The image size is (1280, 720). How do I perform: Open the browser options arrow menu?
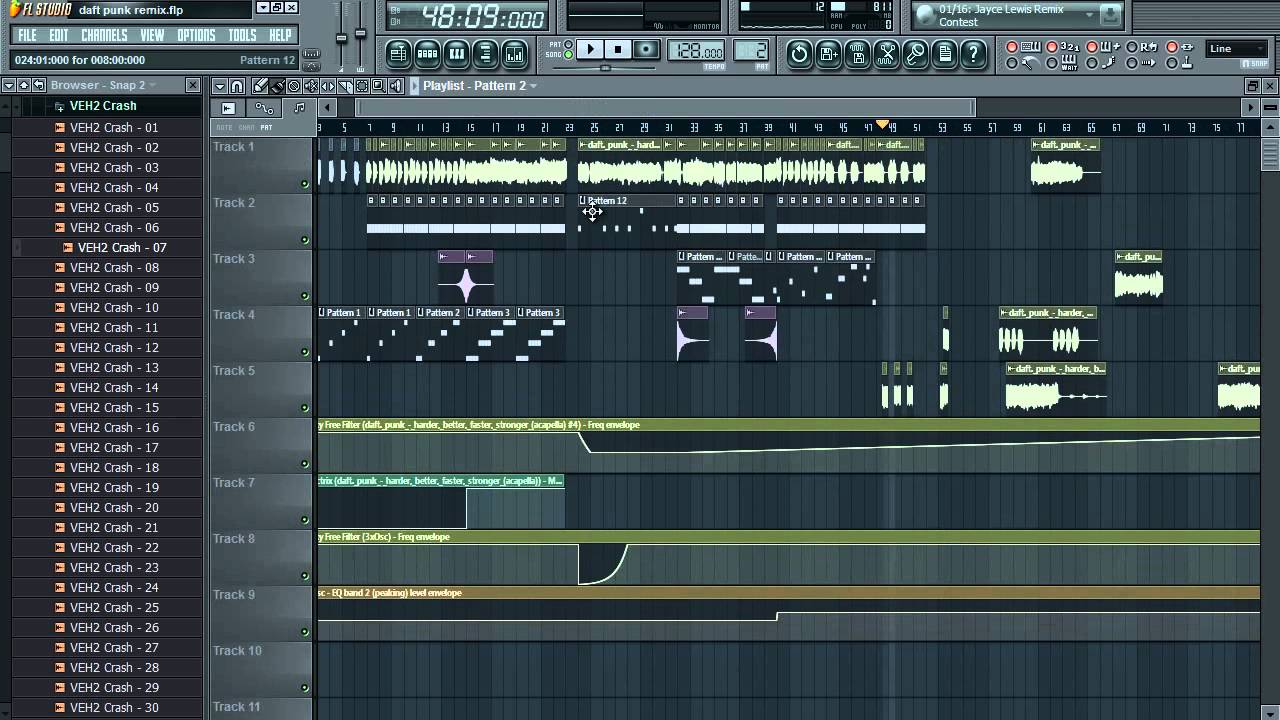[x=9, y=85]
